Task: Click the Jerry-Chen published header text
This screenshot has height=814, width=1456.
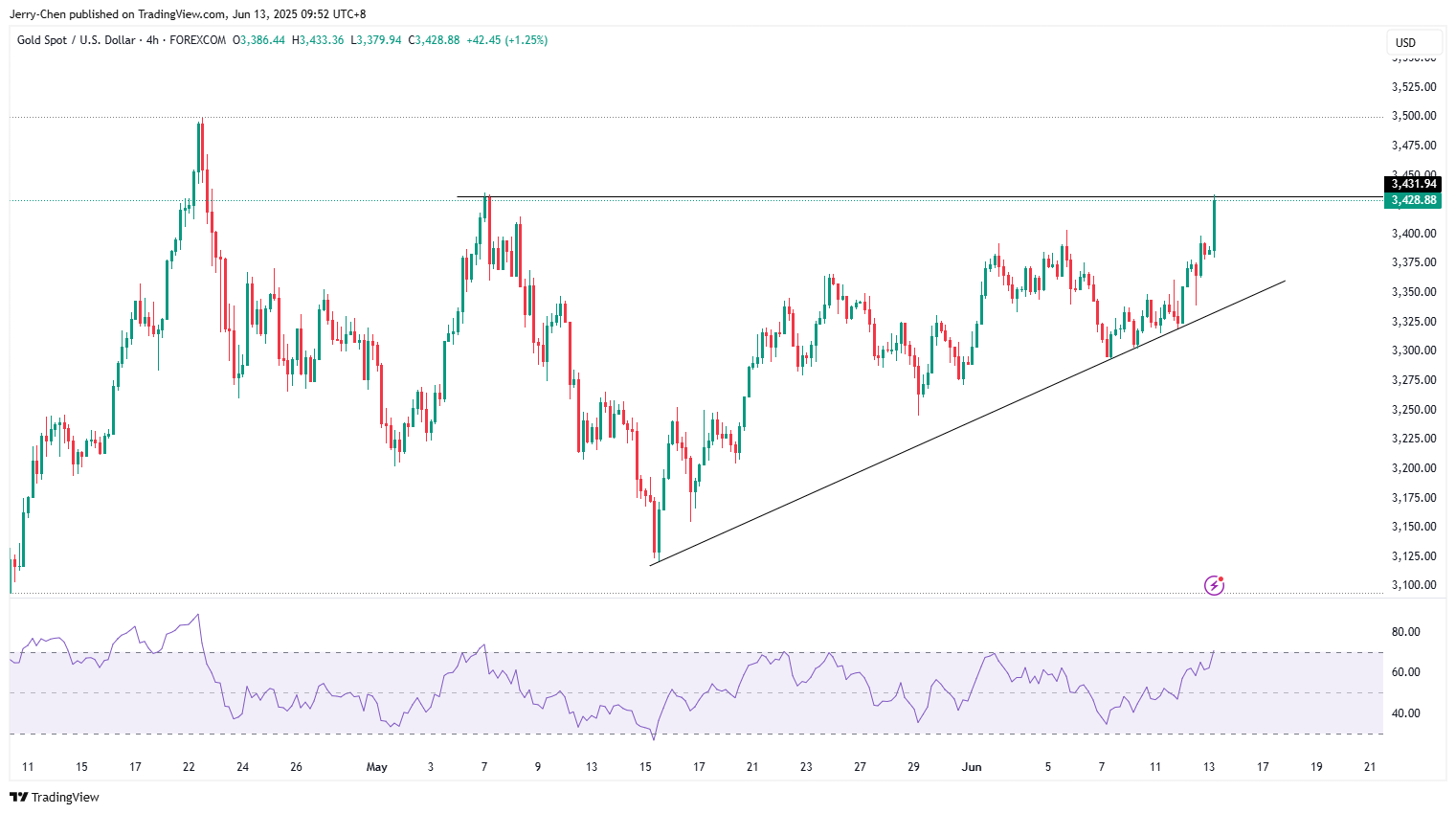Action: [x=188, y=14]
